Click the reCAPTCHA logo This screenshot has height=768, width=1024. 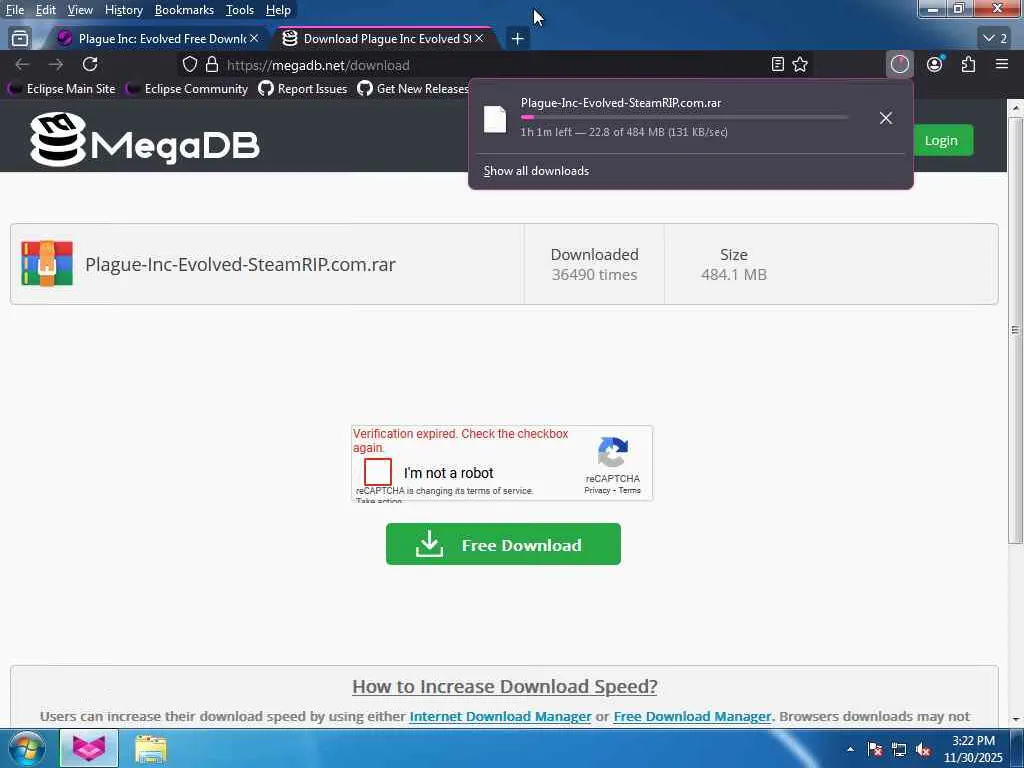[613, 453]
